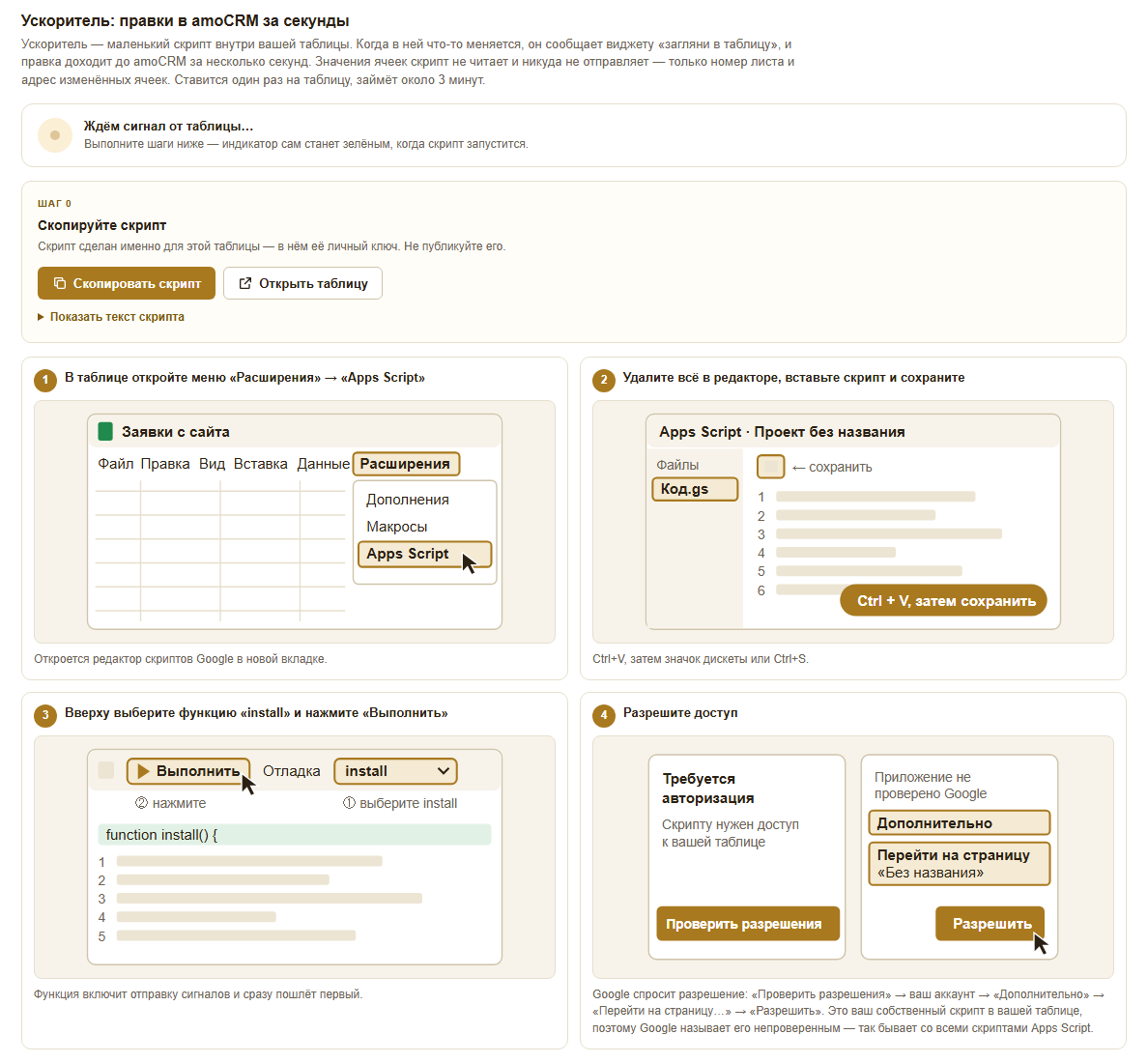Click «Вид» in the illustrated menu bar
1148x1063 pixels.
pyautogui.click(x=212, y=464)
